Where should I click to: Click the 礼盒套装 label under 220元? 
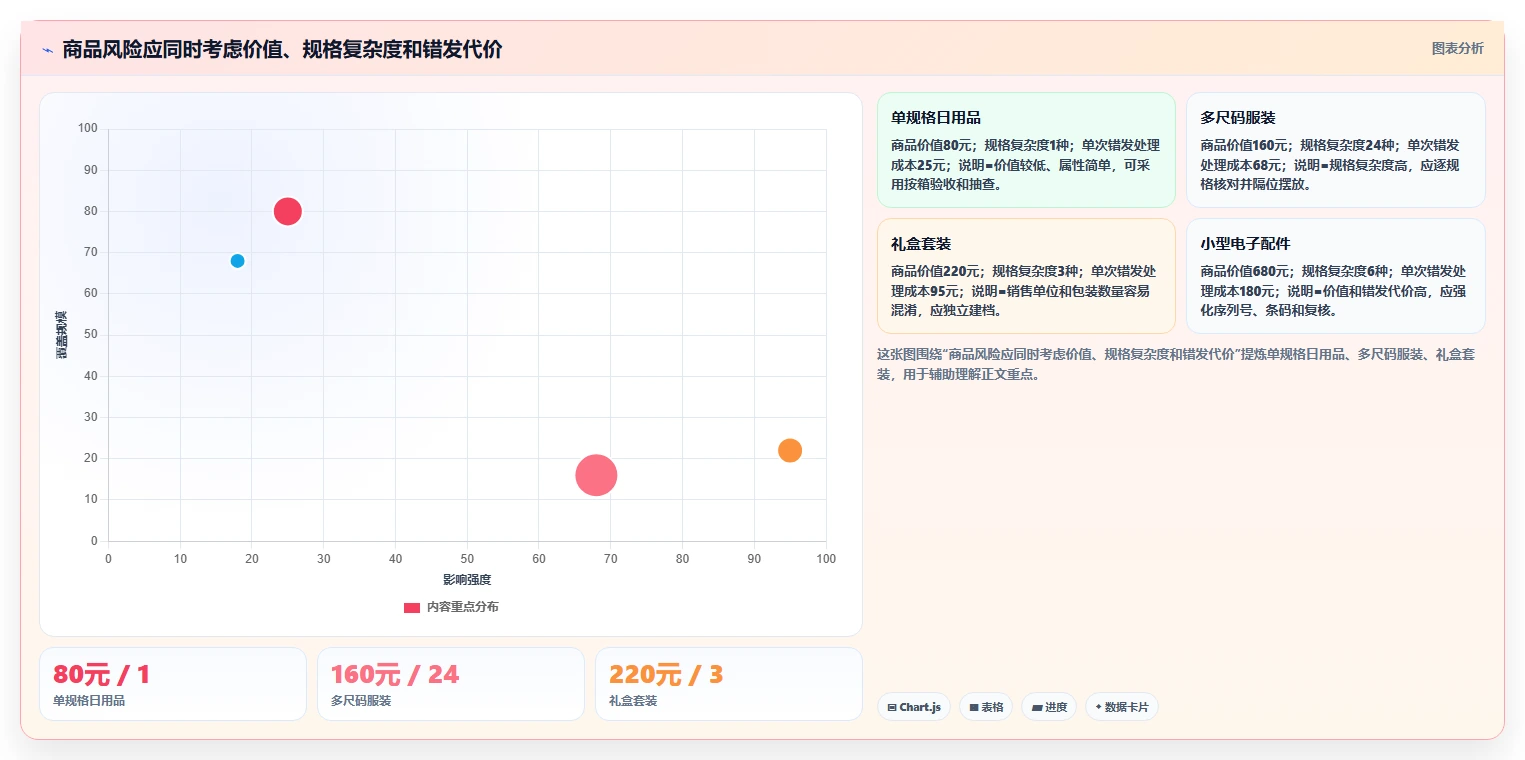[x=633, y=701]
